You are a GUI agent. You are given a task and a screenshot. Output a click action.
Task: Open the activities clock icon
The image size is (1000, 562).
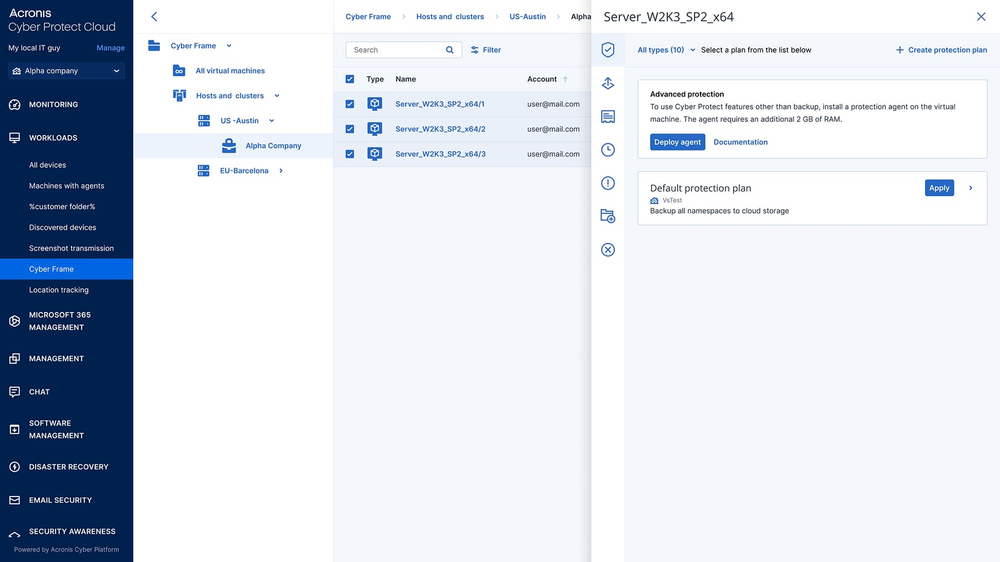click(x=608, y=150)
